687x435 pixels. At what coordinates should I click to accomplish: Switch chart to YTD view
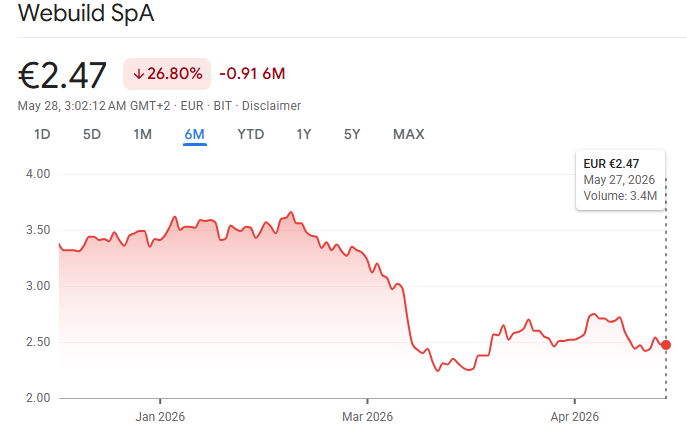pos(251,134)
